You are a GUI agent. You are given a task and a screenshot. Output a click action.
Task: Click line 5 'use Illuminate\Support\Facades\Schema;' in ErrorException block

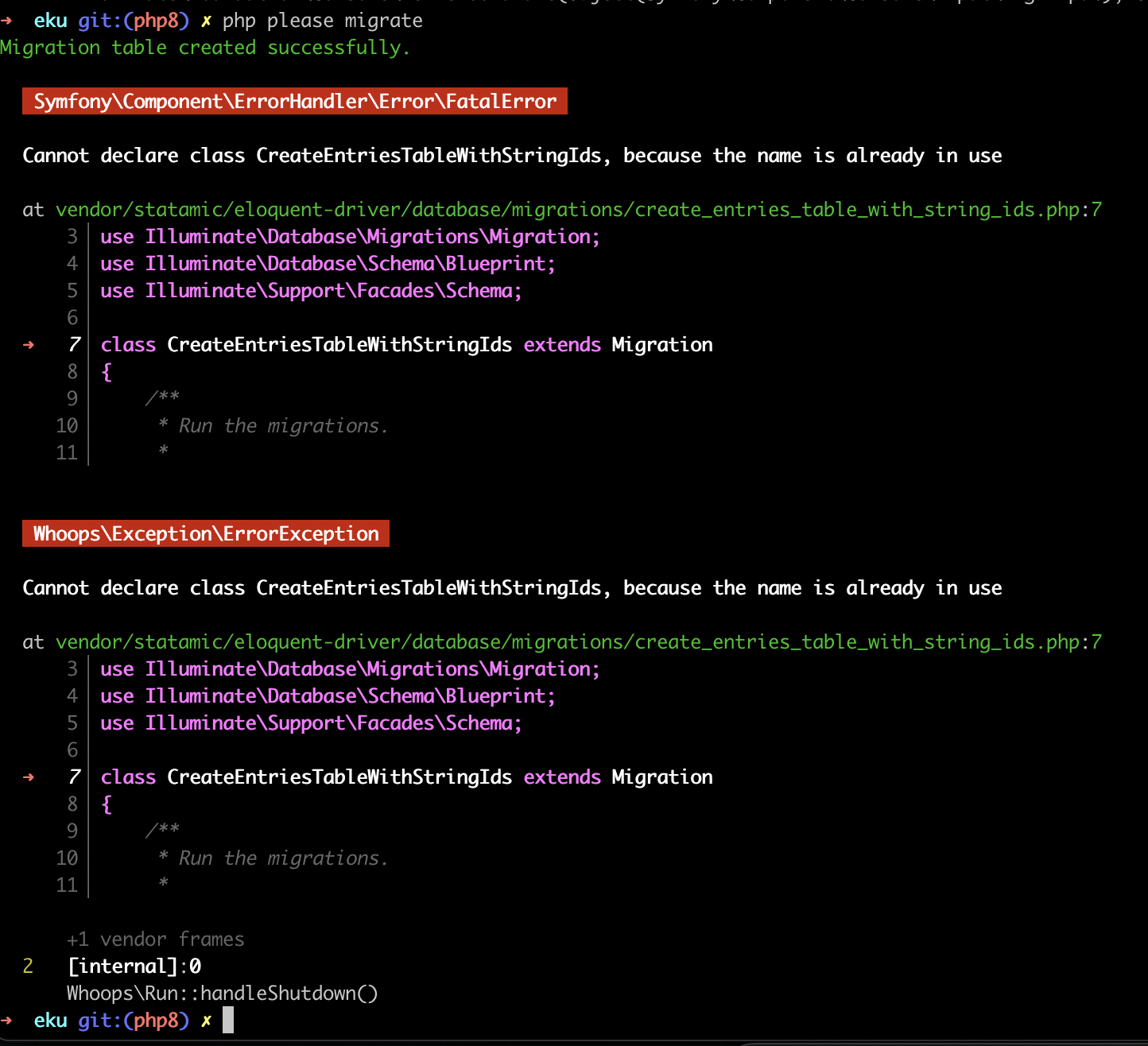(x=311, y=723)
